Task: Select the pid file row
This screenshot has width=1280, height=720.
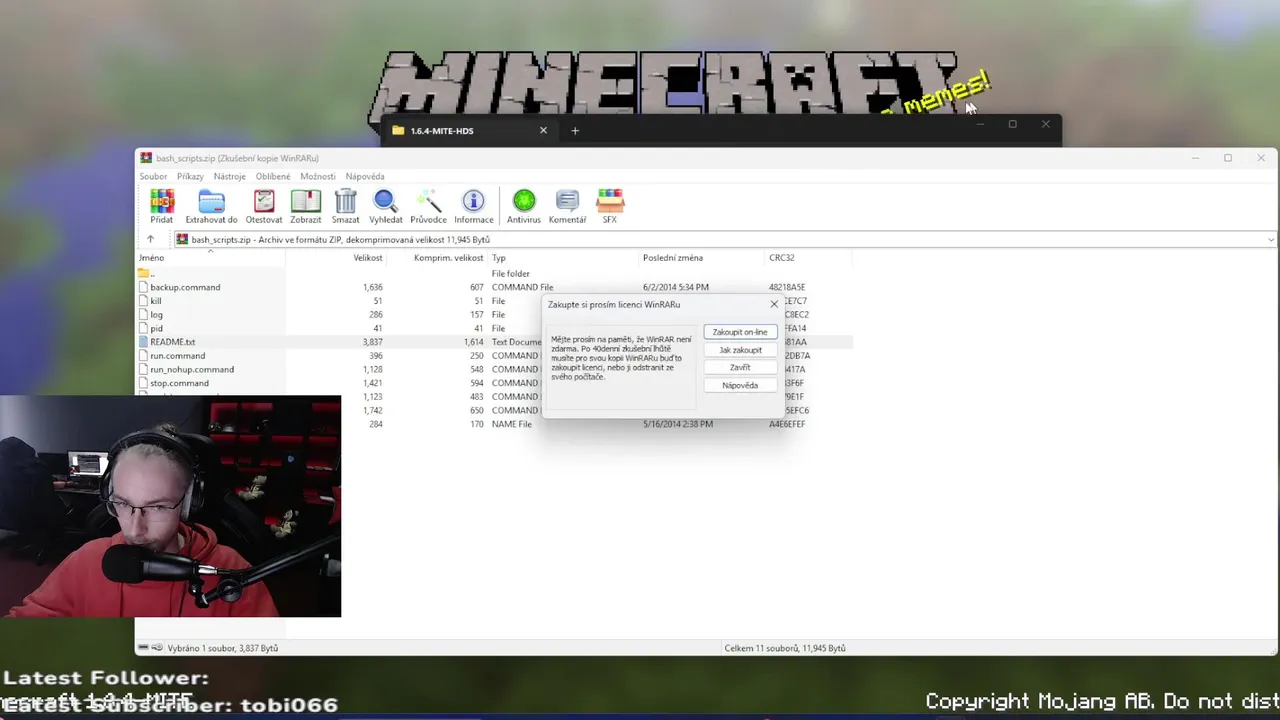Action: tap(494, 328)
